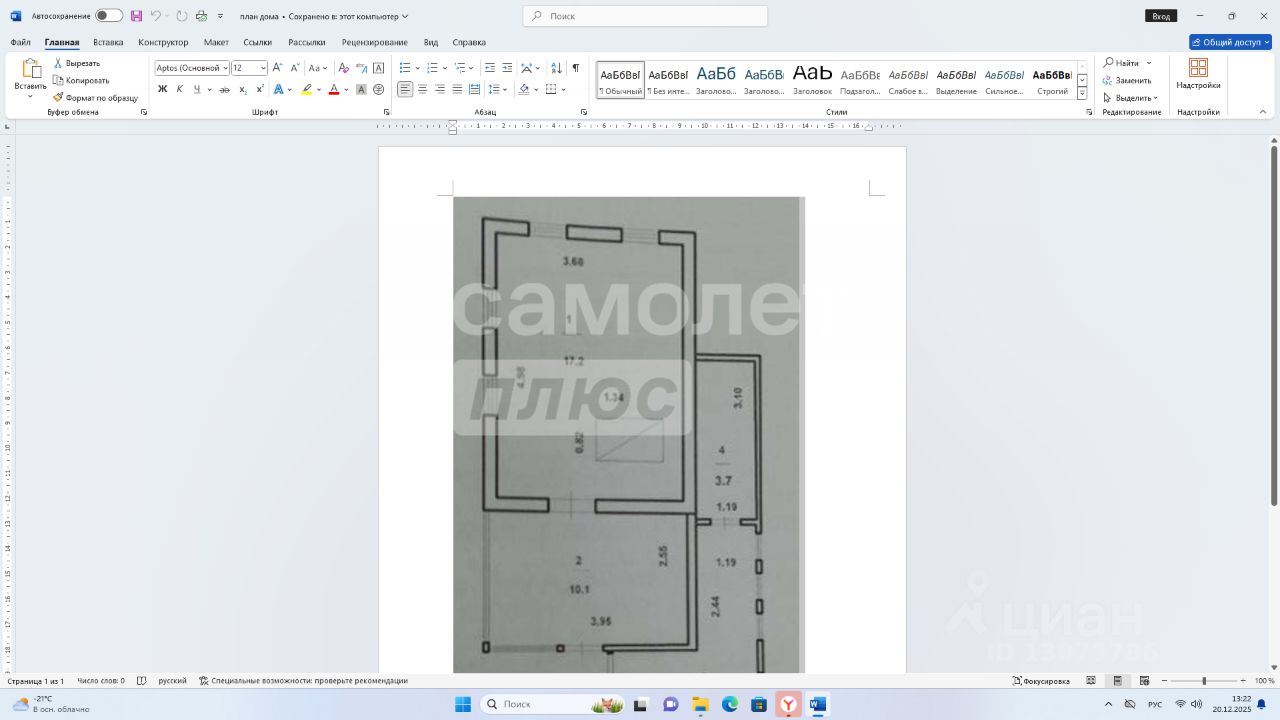Viewport: 1280px width, 720px height.
Task: Click the Общий доступ button
Action: (1230, 42)
